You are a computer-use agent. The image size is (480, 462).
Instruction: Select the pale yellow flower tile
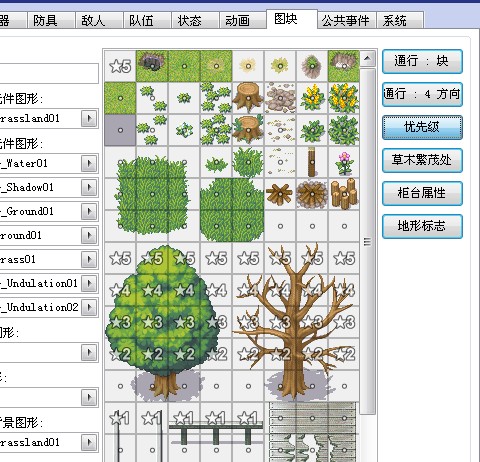click(248, 66)
